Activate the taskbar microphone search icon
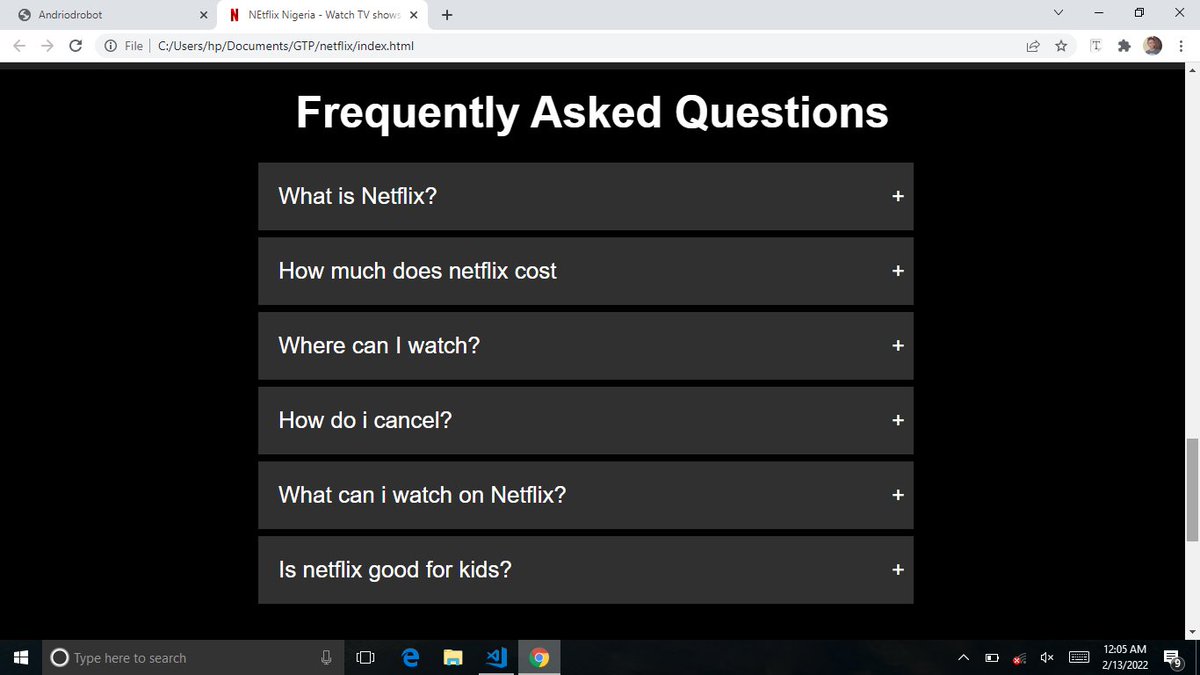The height and width of the screenshot is (675, 1200). click(x=326, y=657)
